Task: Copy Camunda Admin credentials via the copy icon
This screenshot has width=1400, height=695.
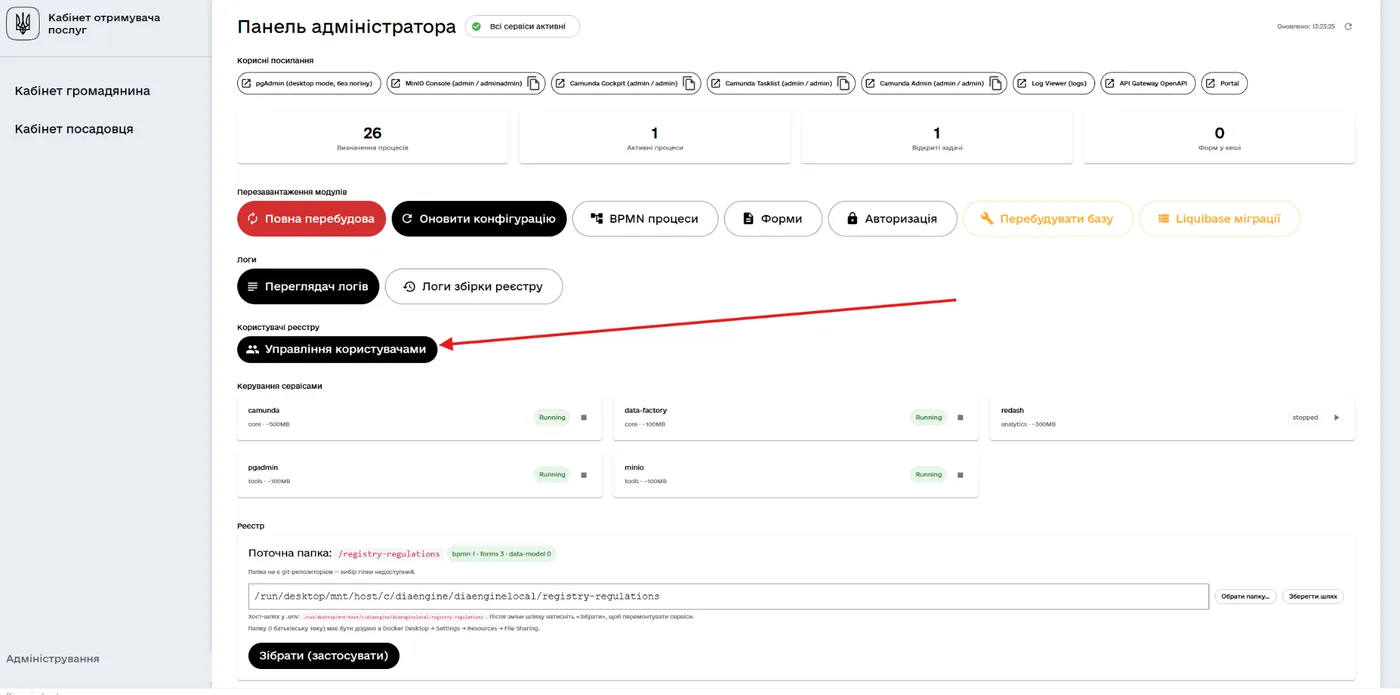Action: 996,84
